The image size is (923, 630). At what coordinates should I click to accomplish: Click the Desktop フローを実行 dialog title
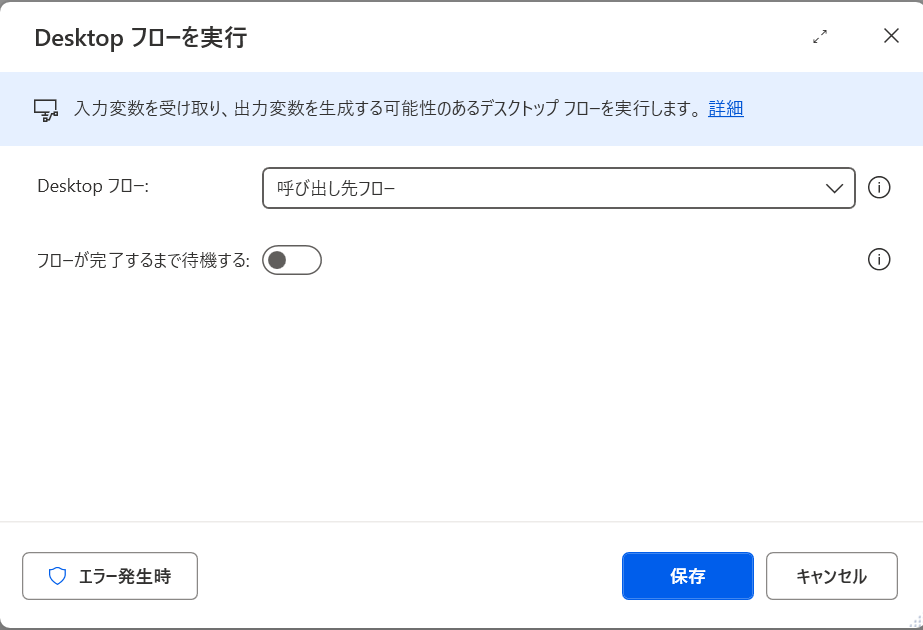coord(140,38)
